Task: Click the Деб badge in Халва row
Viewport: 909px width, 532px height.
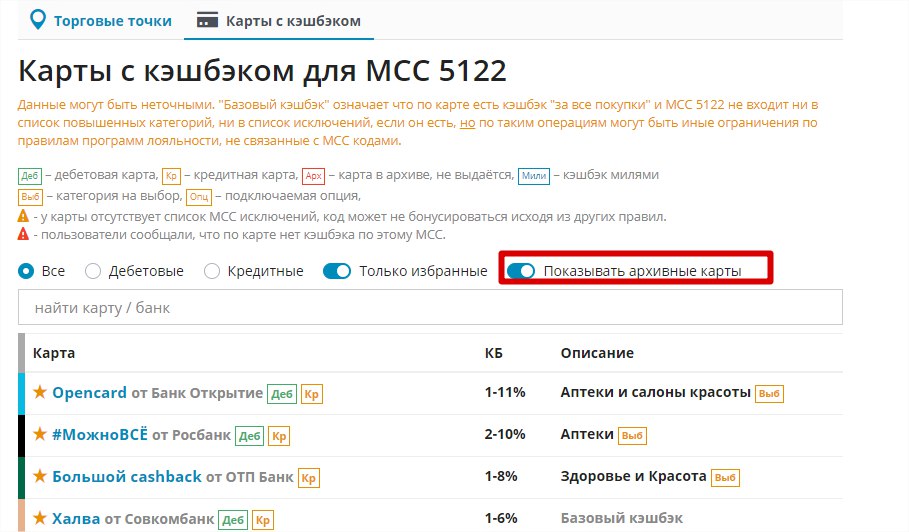Action: click(233, 520)
